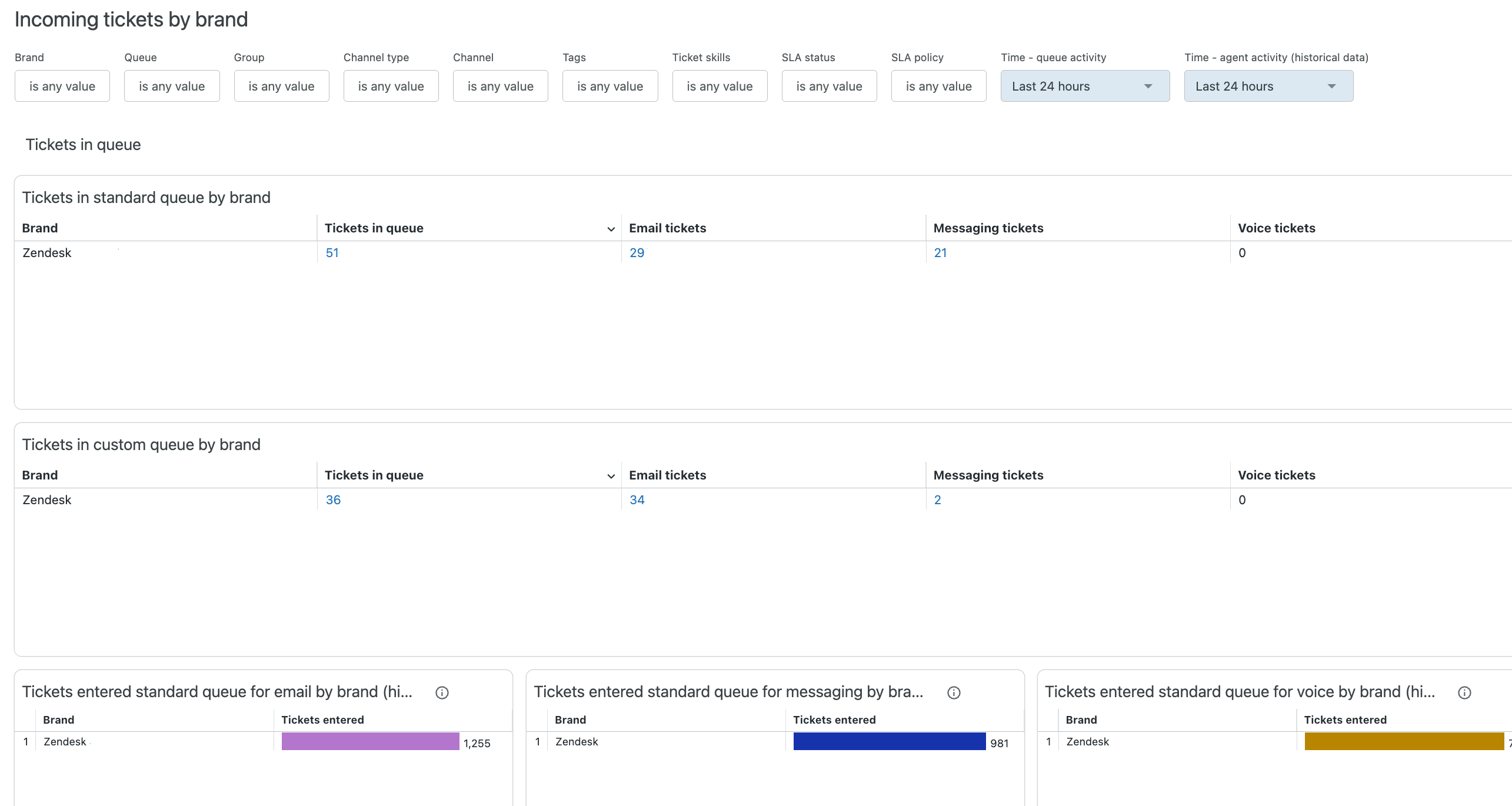Open Time - agent activity dropdown
The height and width of the screenshot is (806, 1512).
point(1268,86)
